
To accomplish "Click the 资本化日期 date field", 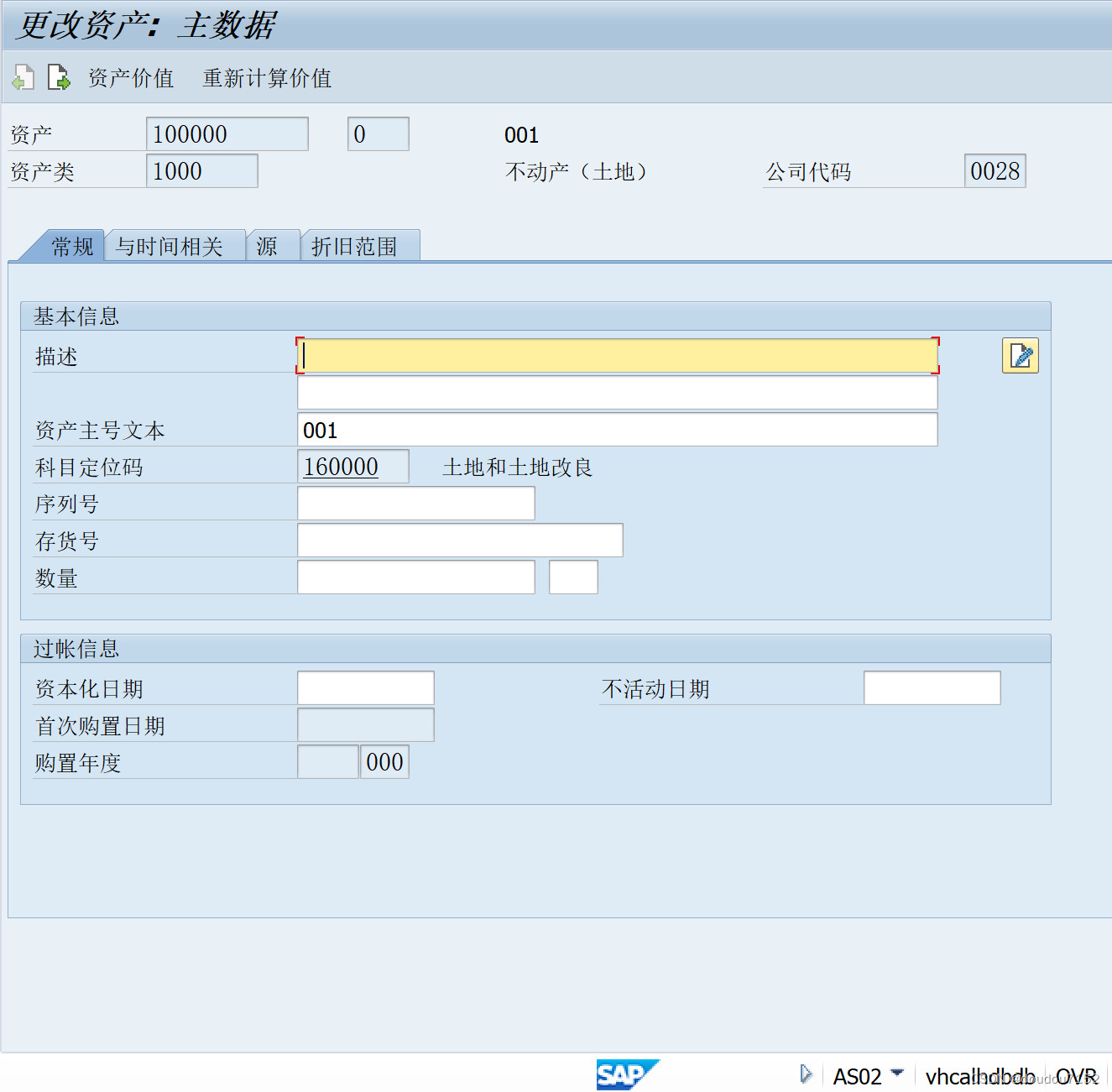I will click(366, 688).
